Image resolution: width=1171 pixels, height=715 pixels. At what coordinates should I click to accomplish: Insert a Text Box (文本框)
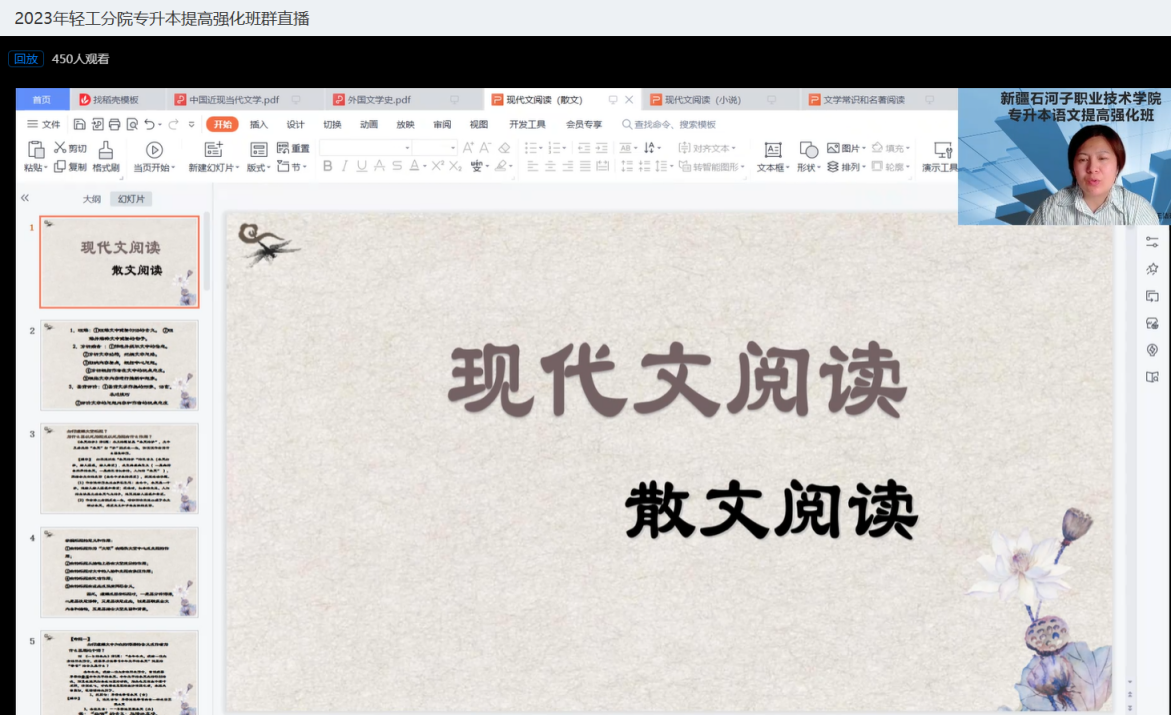coord(772,150)
